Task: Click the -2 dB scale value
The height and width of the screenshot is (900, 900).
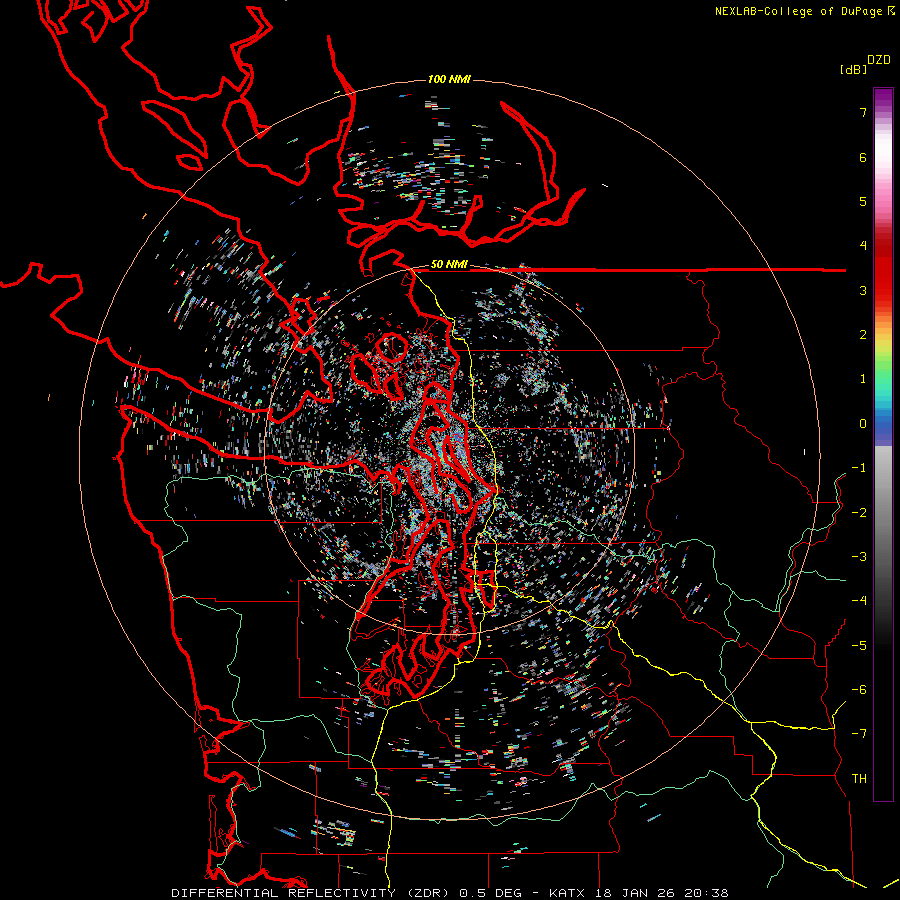Action: tap(859, 513)
